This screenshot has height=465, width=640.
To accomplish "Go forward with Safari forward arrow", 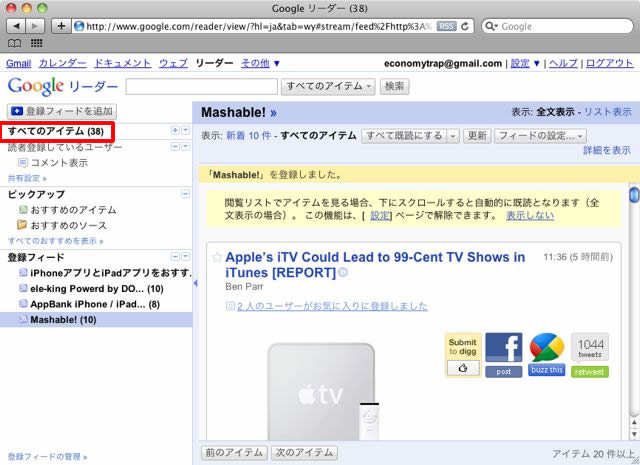I will pyautogui.click(x=35, y=26).
